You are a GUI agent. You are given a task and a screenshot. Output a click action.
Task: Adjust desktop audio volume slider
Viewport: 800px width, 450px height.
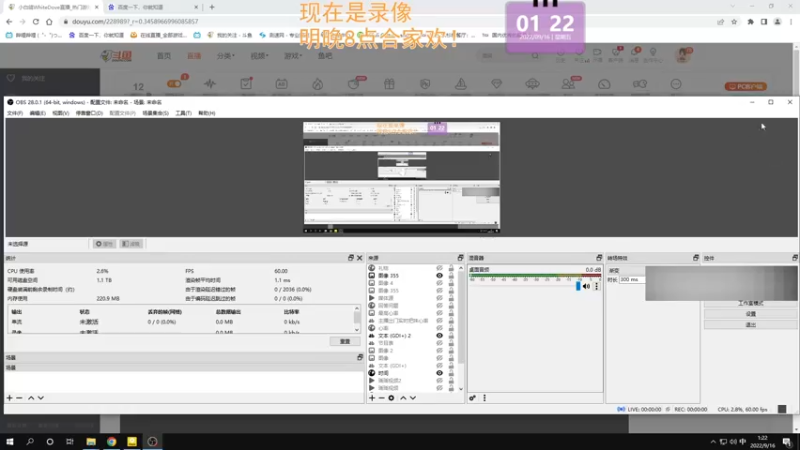578,287
